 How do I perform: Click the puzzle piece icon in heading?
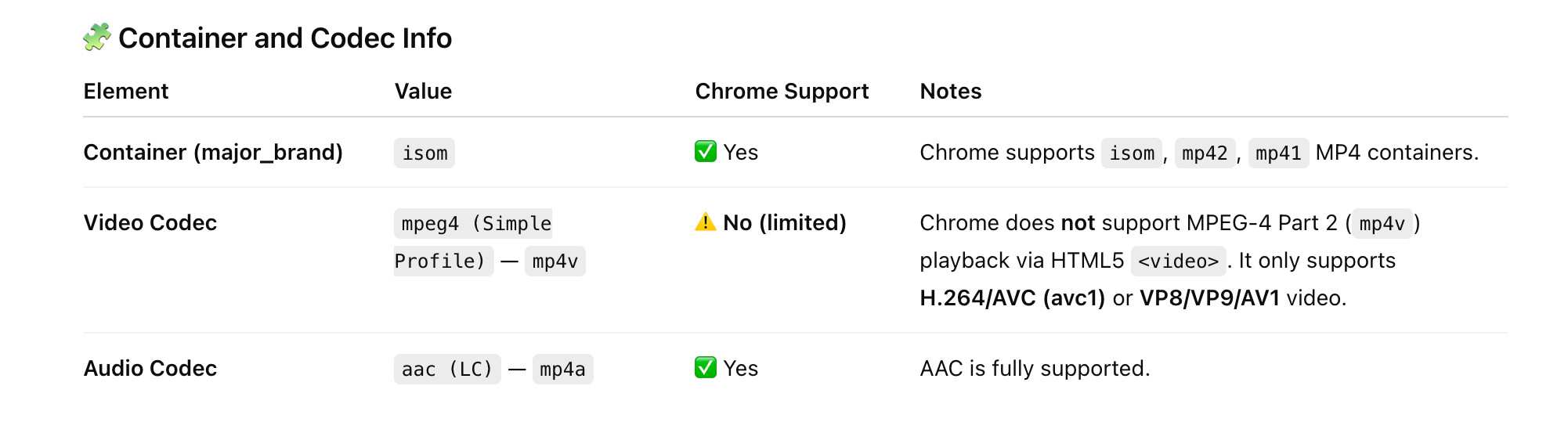[97, 37]
